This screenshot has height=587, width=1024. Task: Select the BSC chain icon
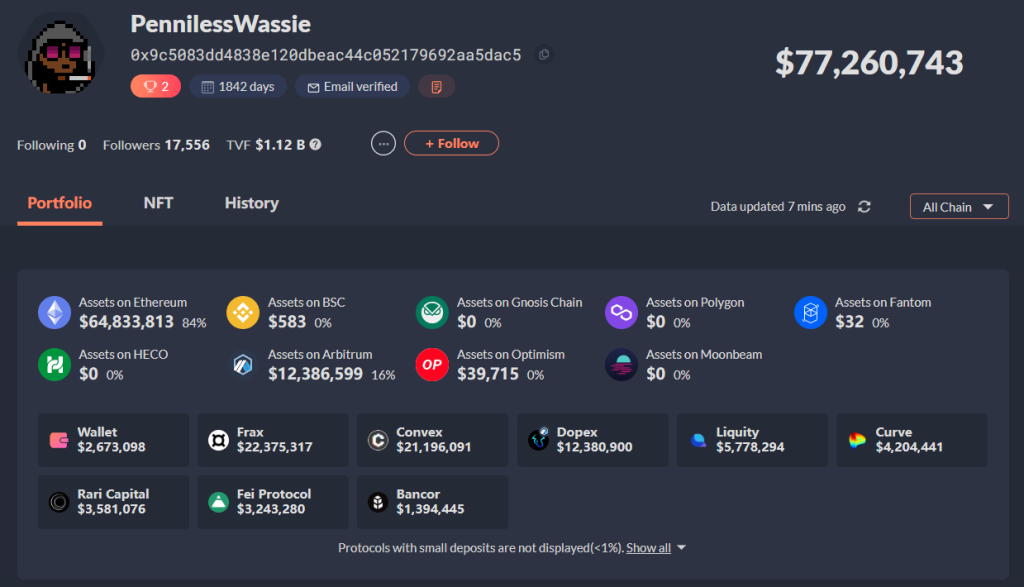243,312
